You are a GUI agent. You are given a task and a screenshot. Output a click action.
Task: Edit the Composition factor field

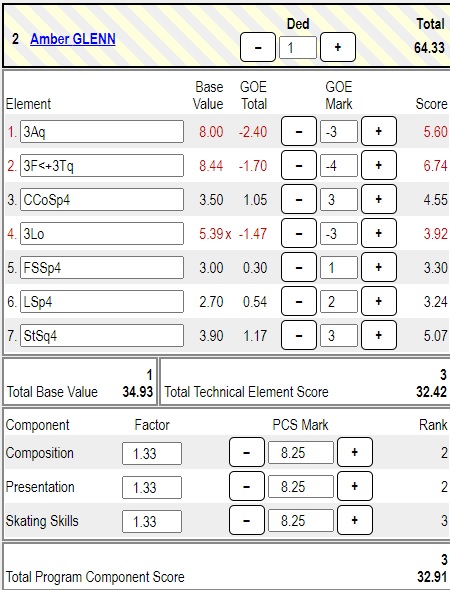click(x=152, y=453)
